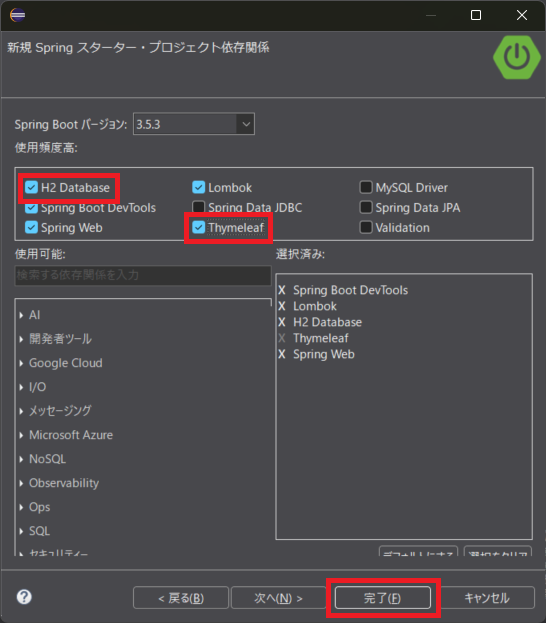This screenshot has height=623, width=546.
Task: Select the Observability tree item
Action: [x=64, y=483]
